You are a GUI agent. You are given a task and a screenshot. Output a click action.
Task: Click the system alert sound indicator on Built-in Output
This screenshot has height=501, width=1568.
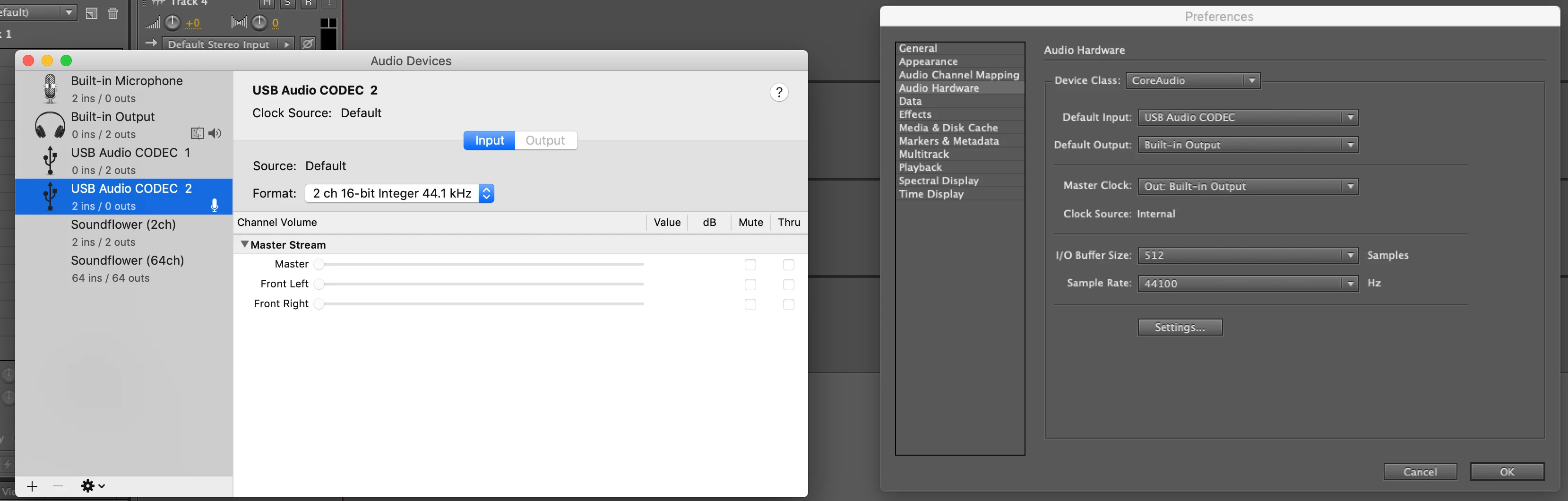tap(197, 133)
